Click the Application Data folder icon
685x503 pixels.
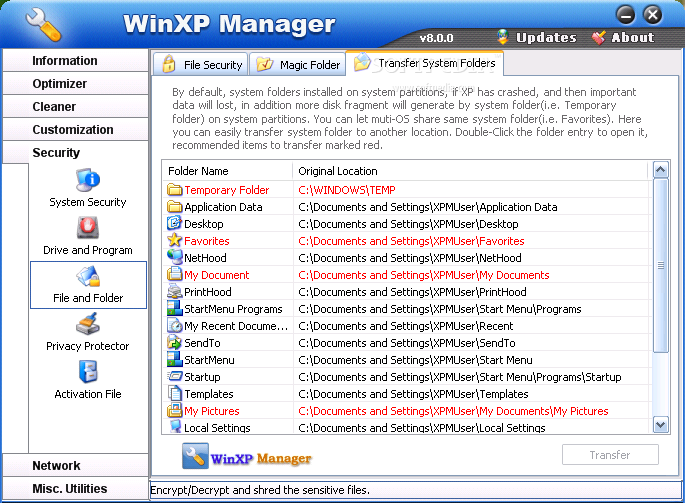(x=174, y=207)
